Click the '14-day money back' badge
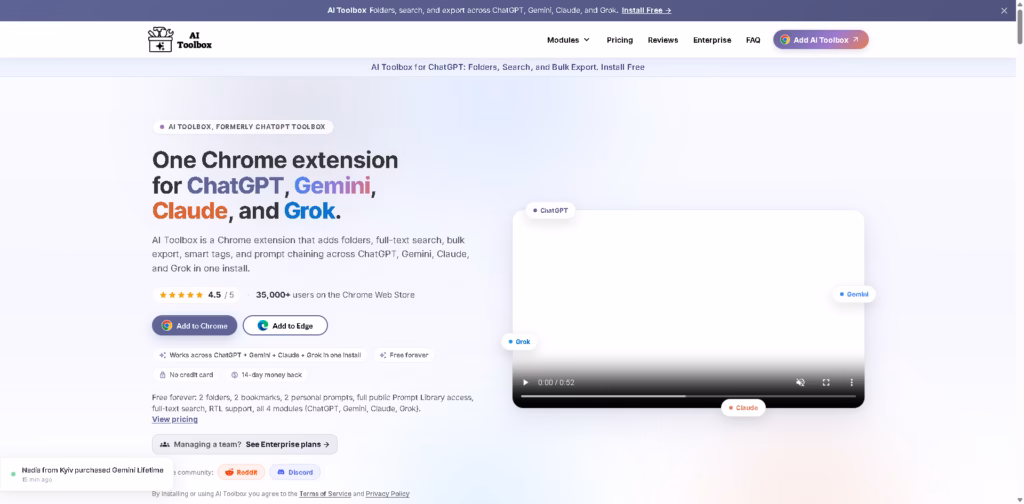Screen dimensions: 1024x504 [266, 375]
